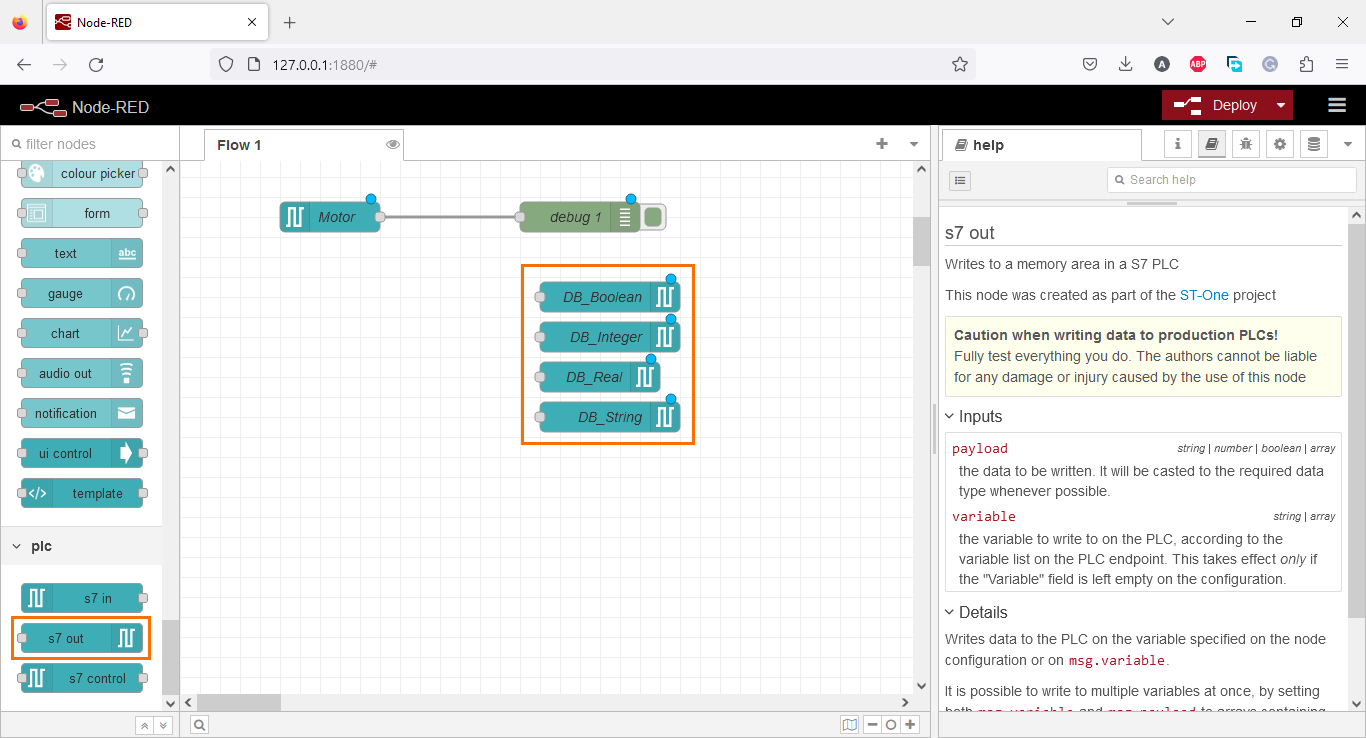Open the debug messages sidebar panel
The height and width of the screenshot is (738, 1366).
[1245, 144]
